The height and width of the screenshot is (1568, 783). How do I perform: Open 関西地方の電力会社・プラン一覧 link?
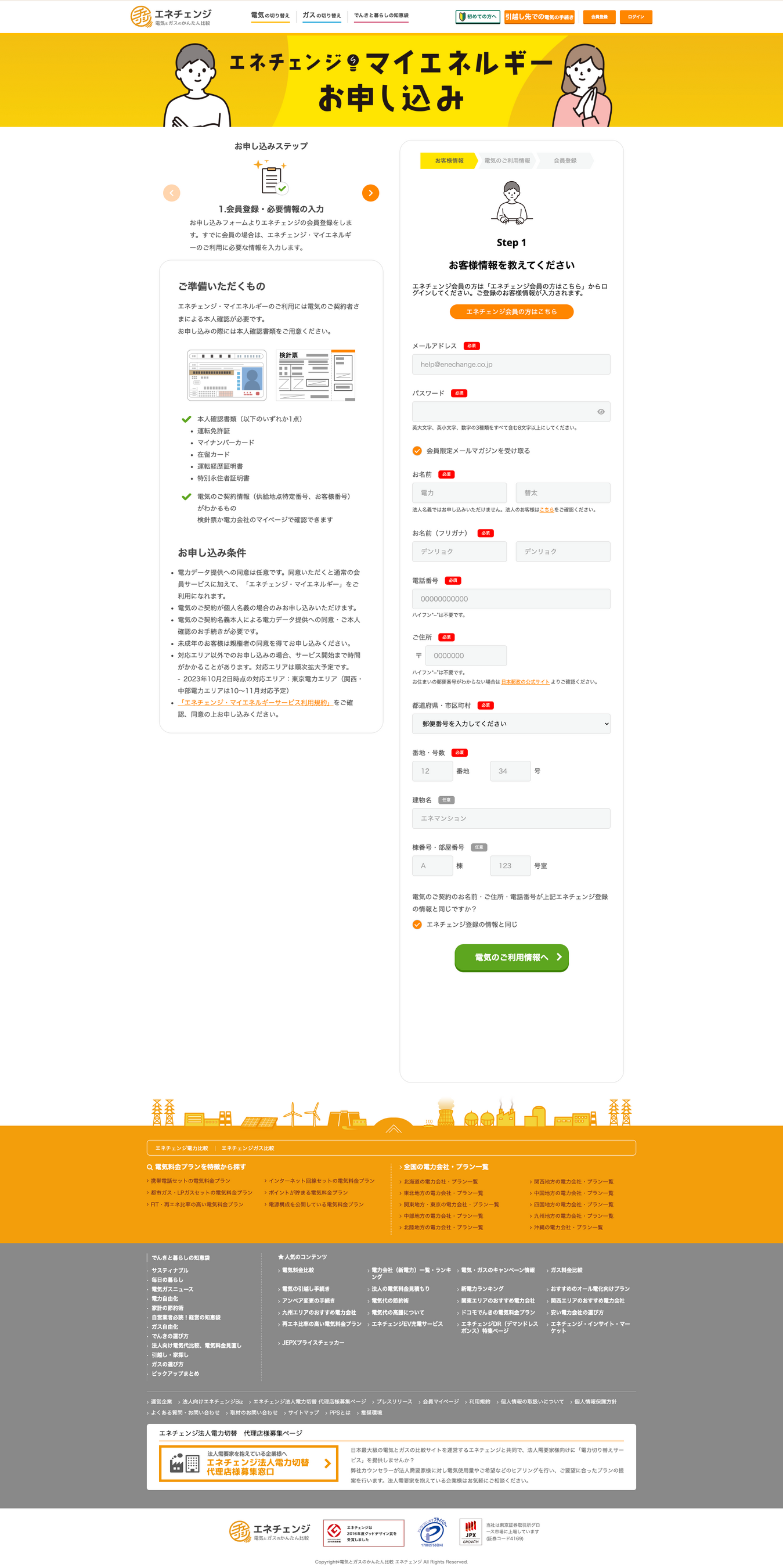click(573, 1181)
